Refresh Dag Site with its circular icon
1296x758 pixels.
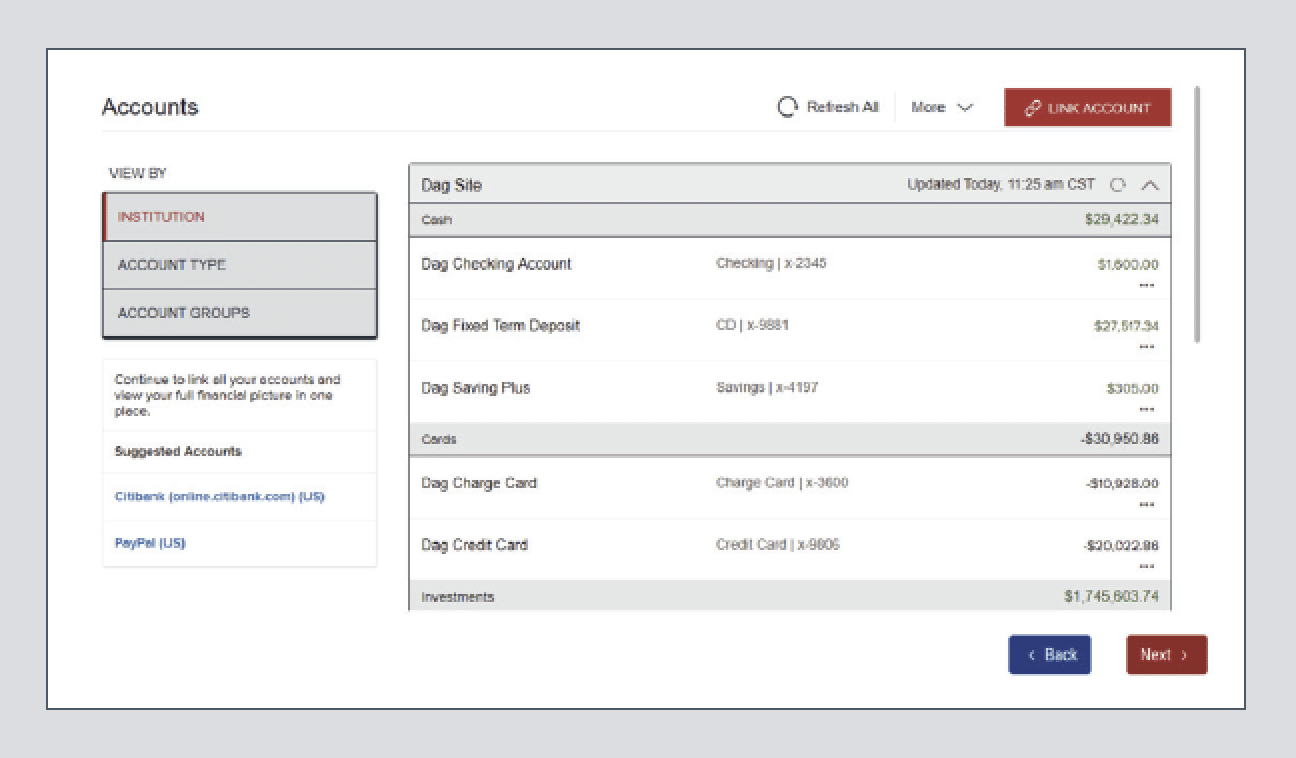tap(1119, 185)
